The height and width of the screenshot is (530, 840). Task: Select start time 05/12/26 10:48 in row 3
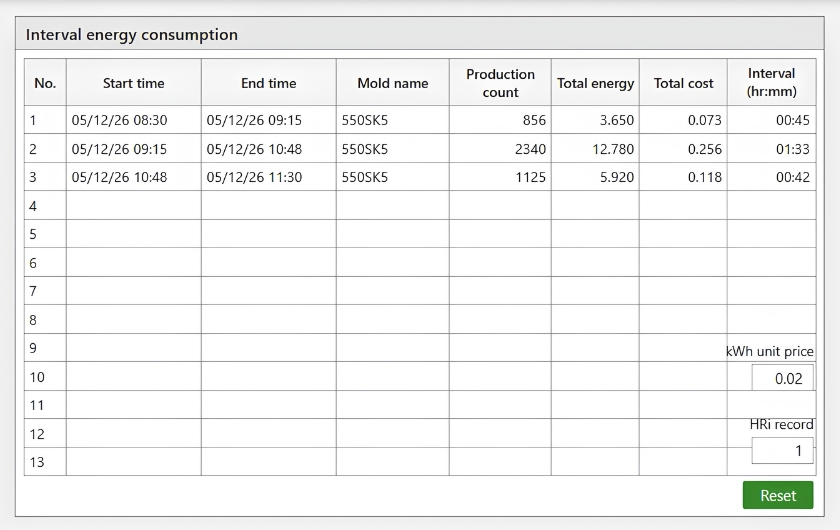pyautogui.click(x=119, y=177)
